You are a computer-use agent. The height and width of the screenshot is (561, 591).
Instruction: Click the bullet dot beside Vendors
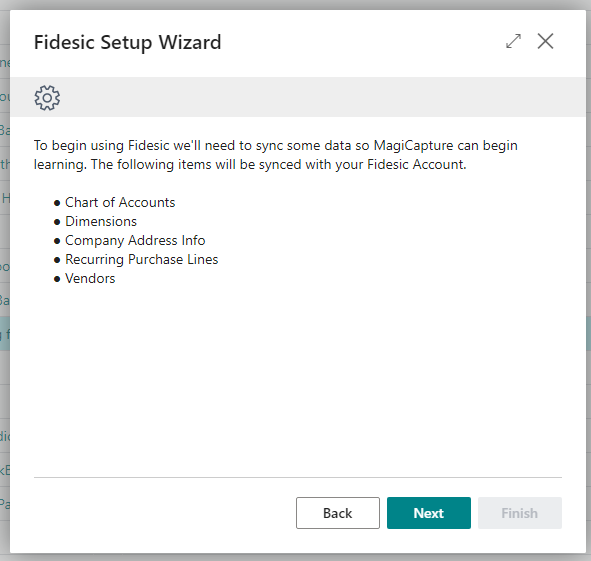point(57,279)
